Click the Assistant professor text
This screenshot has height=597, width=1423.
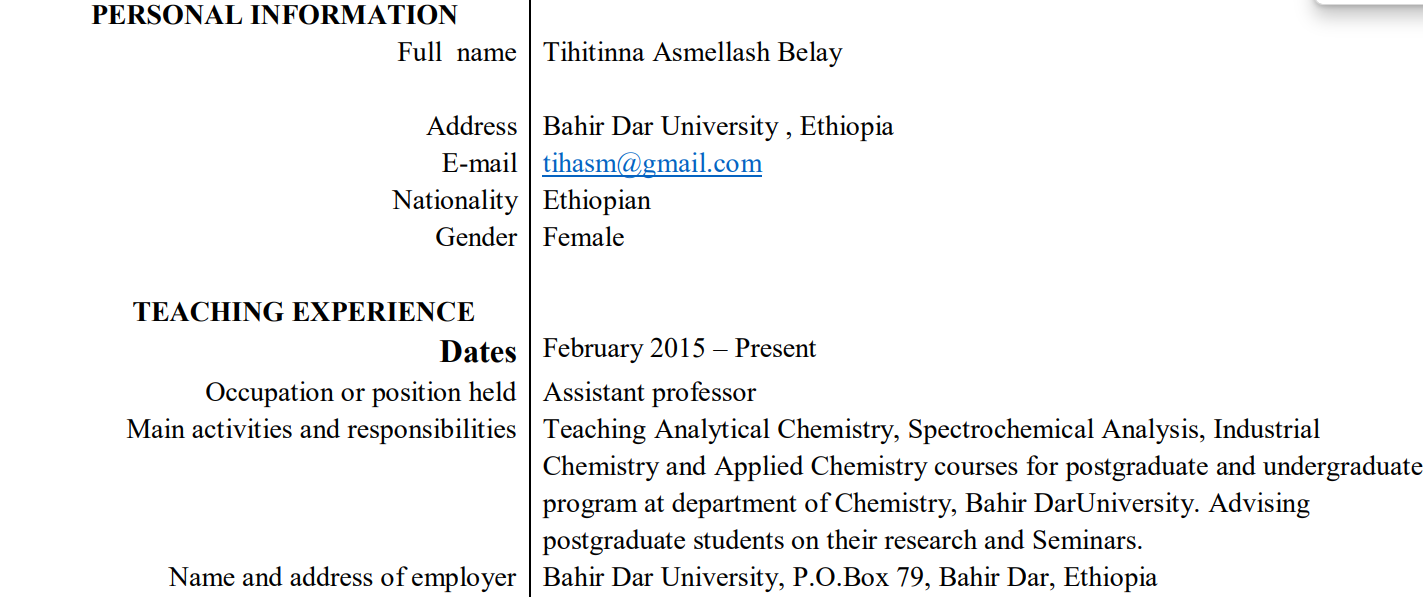tap(650, 393)
